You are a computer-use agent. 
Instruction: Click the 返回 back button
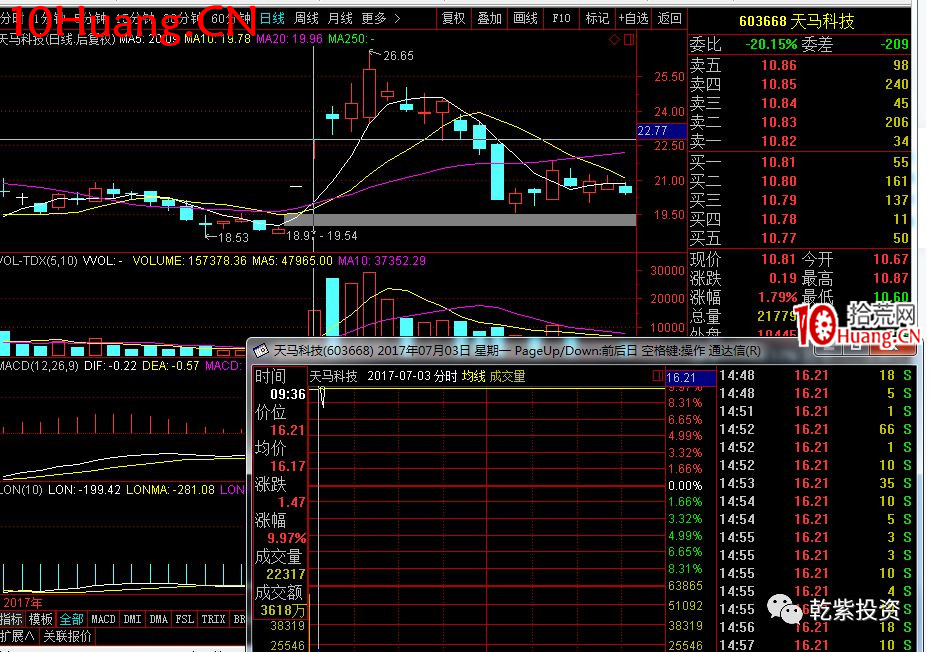coord(669,18)
